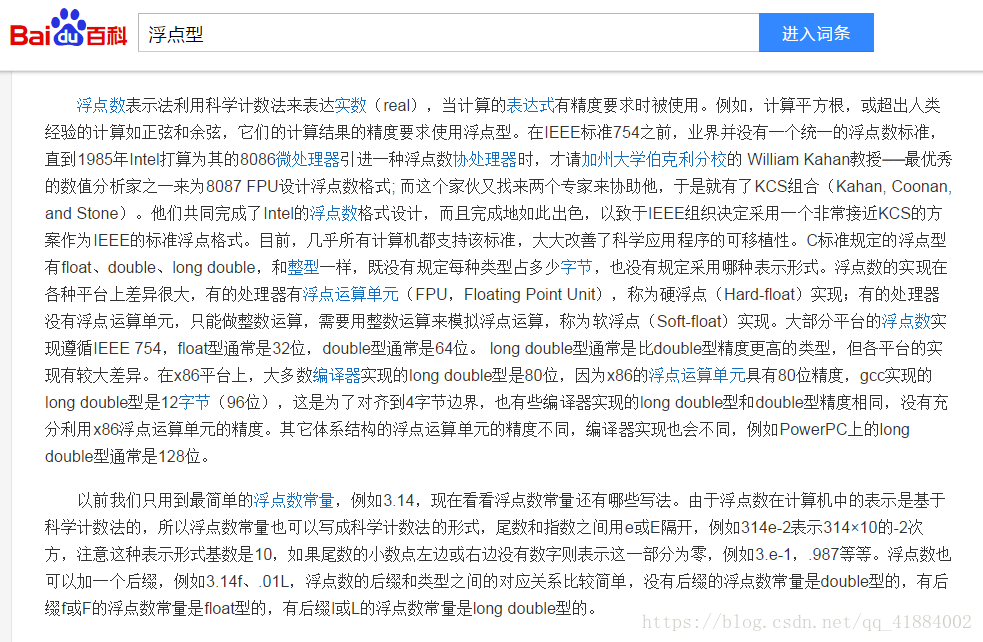The image size is (983, 642).
Task: Click the text Kahan, Coonan,
Action: click(894, 186)
